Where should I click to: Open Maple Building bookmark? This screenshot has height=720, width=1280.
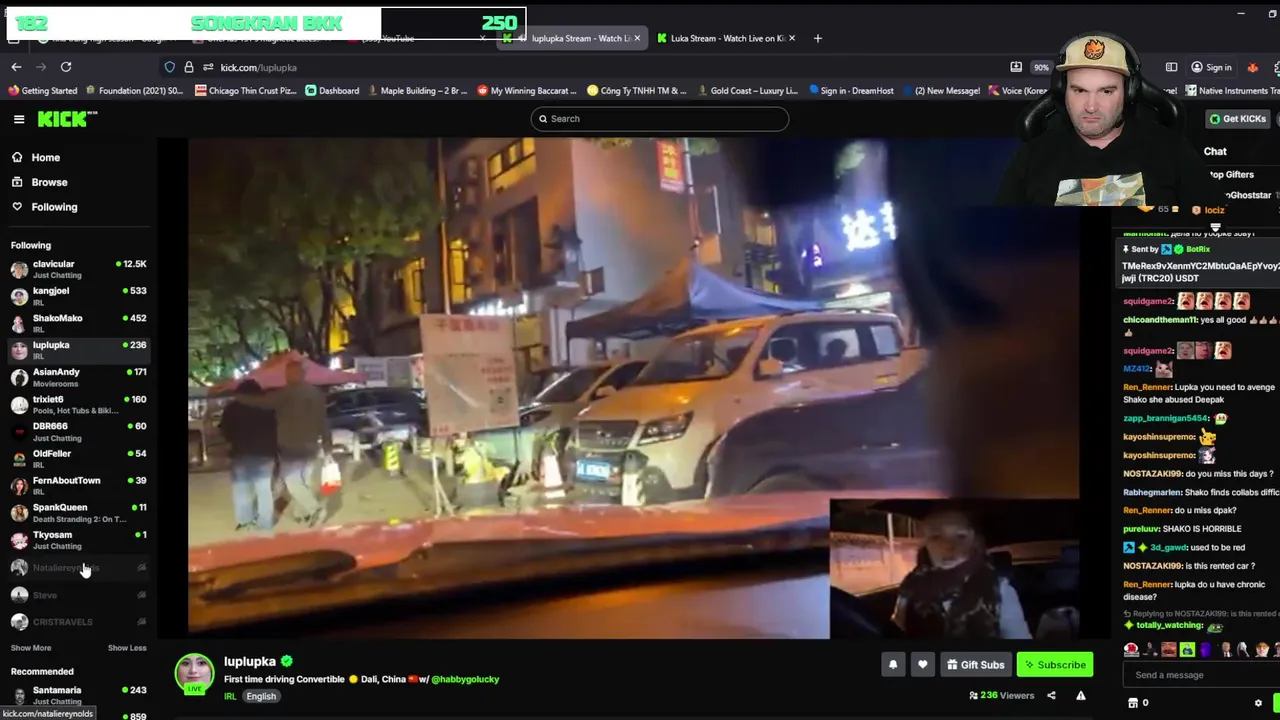pyautogui.click(x=417, y=91)
